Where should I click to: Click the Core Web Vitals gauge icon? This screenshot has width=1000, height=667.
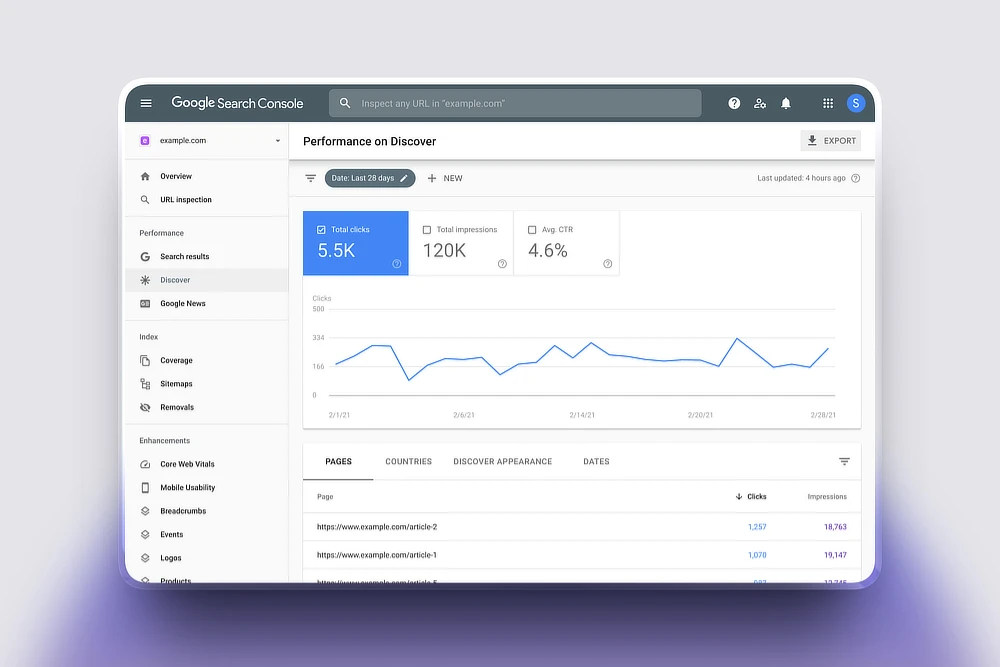(x=145, y=465)
